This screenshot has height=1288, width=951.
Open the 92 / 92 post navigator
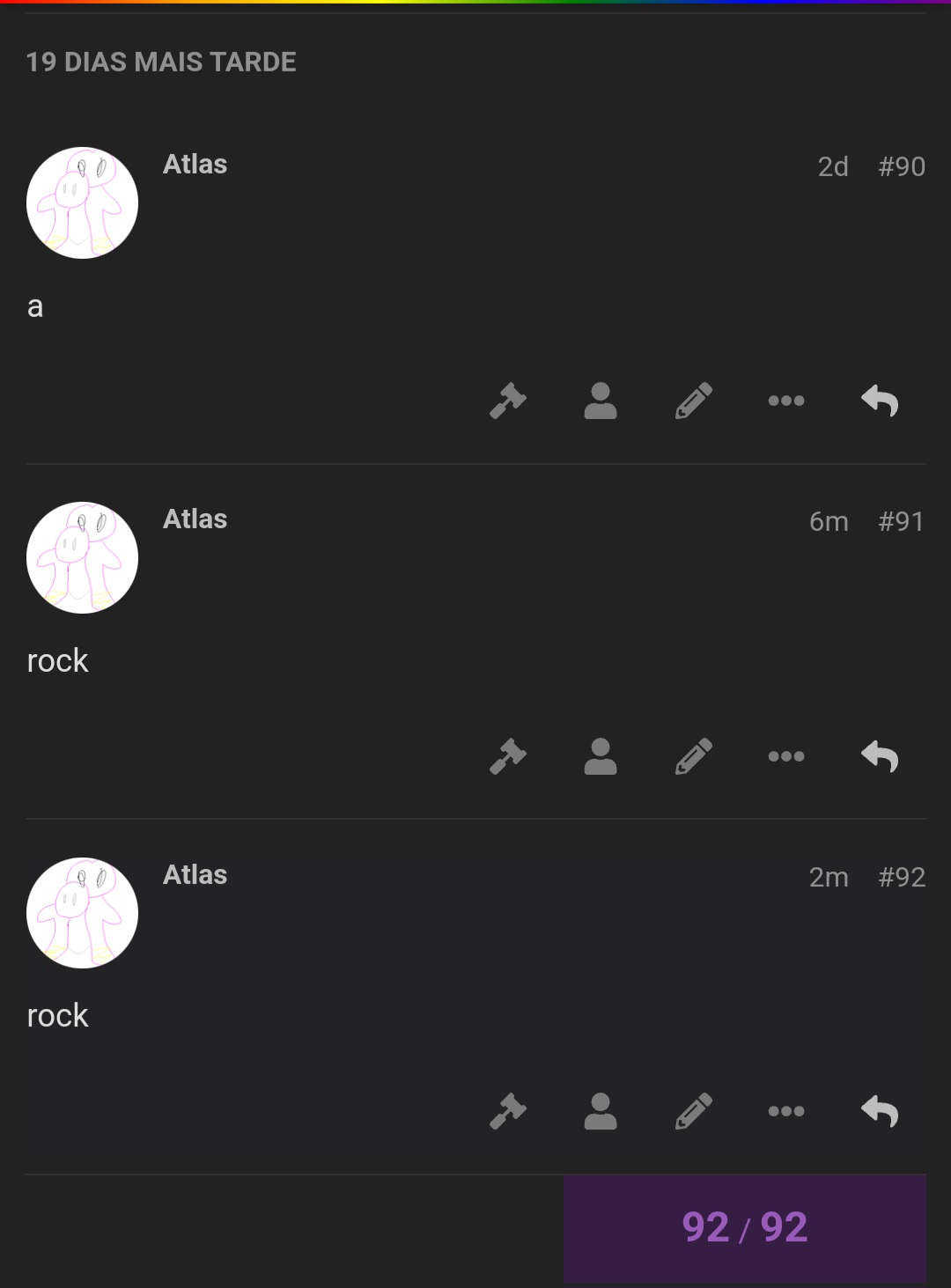click(x=745, y=1228)
